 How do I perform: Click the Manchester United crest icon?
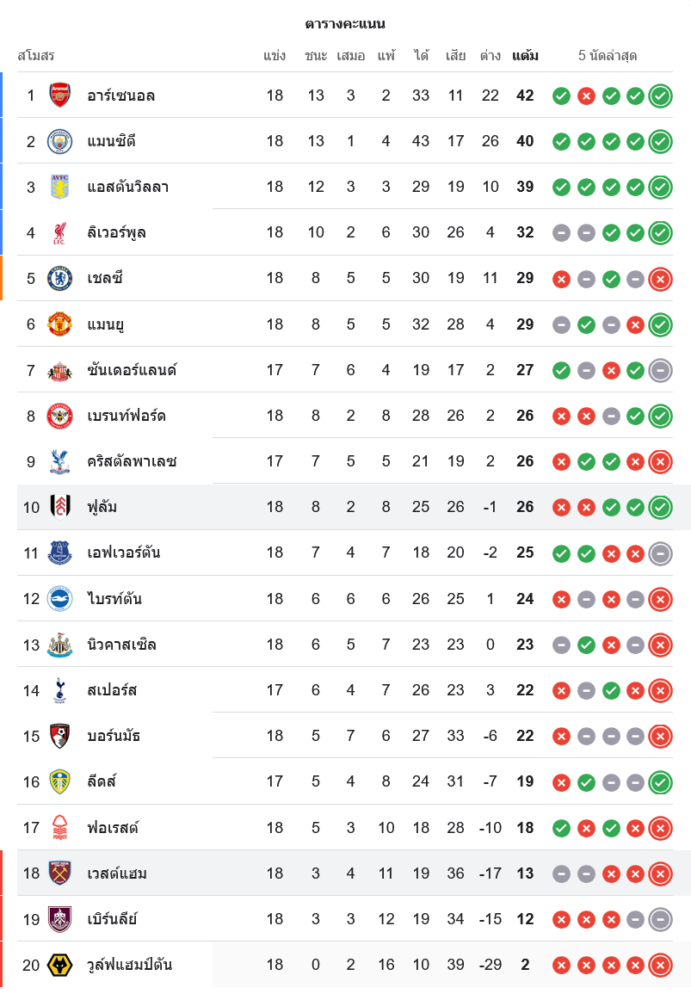point(60,324)
